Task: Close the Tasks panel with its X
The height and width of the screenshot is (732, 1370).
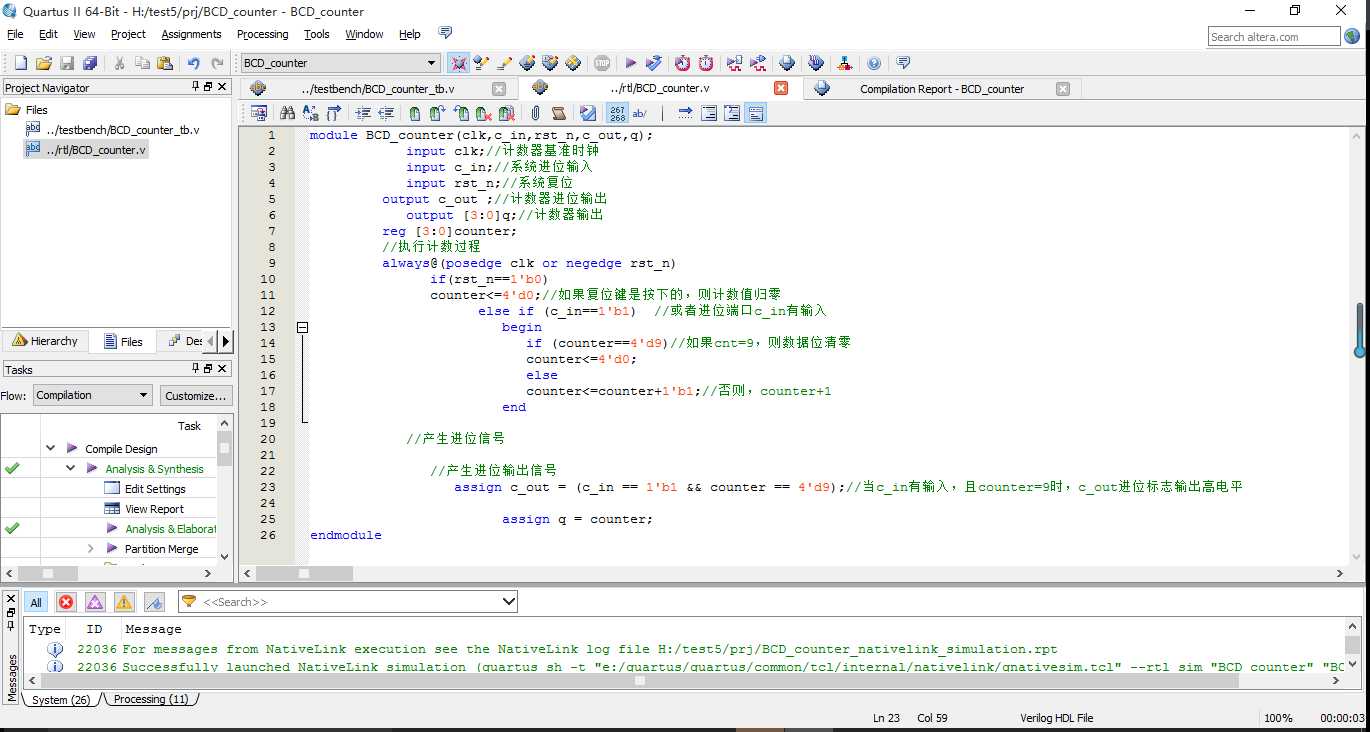Action: click(x=222, y=369)
